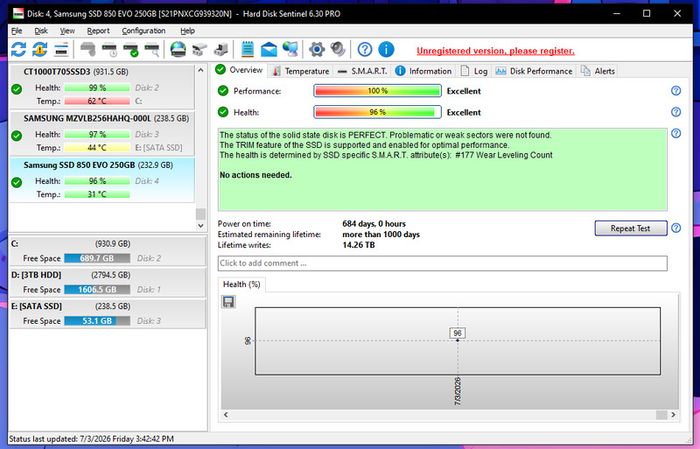Switch to the Information tab
The height and width of the screenshot is (449, 700).
[424, 71]
